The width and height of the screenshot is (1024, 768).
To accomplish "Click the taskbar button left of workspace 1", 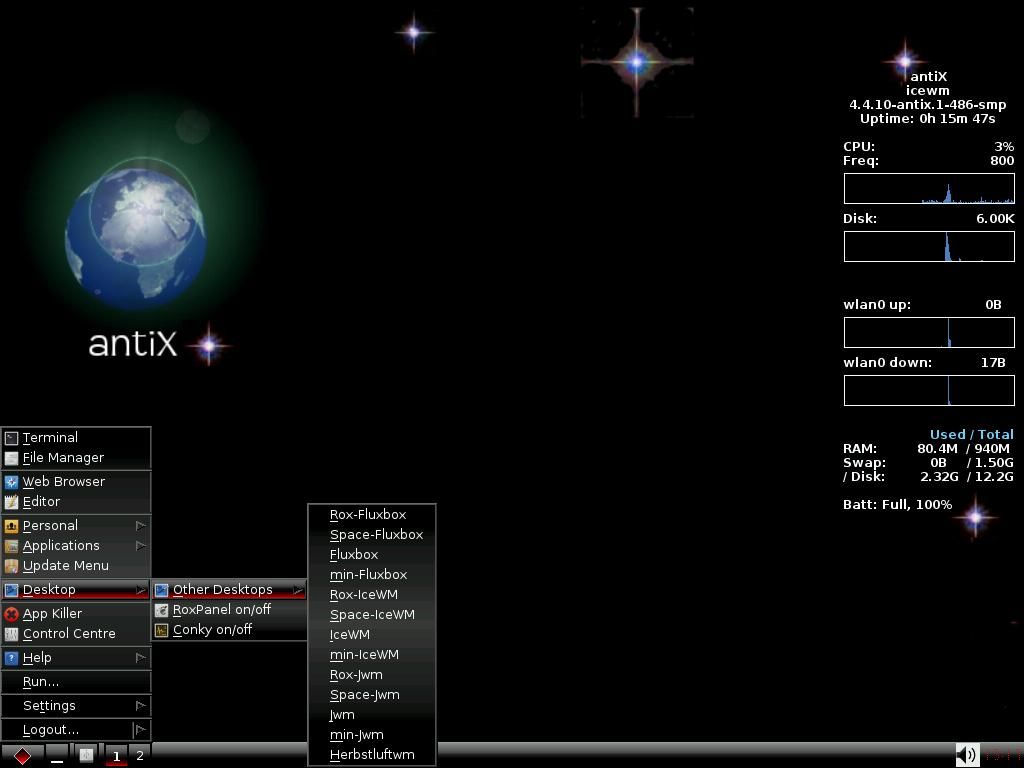I will tap(86, 756).
